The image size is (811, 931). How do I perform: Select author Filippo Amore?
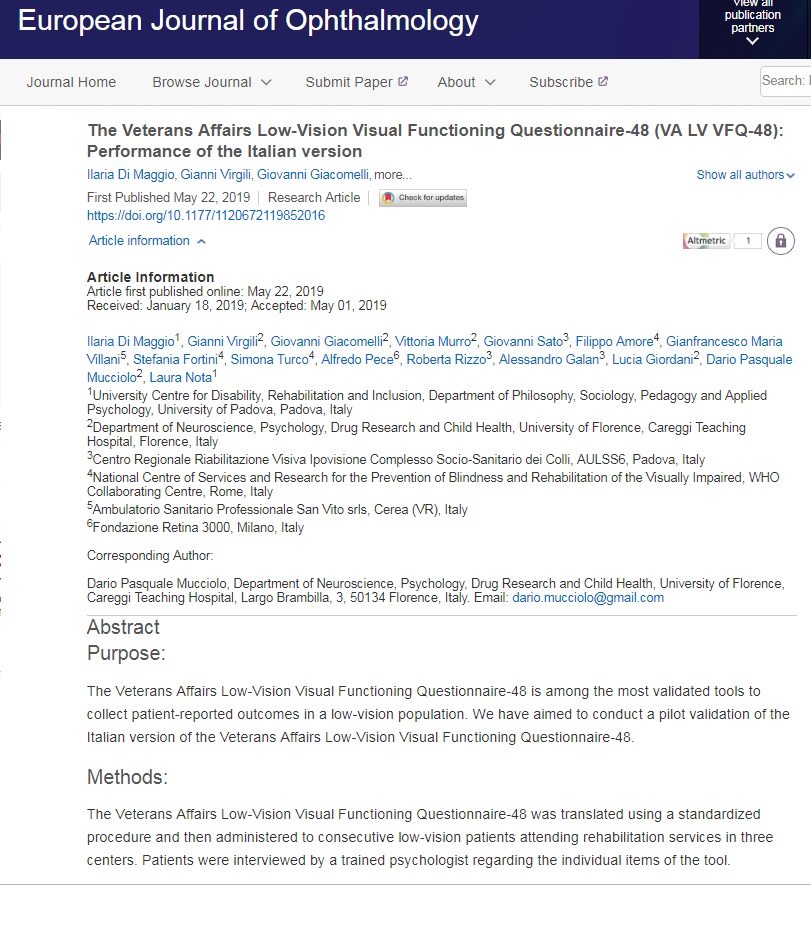pos(614,341)
